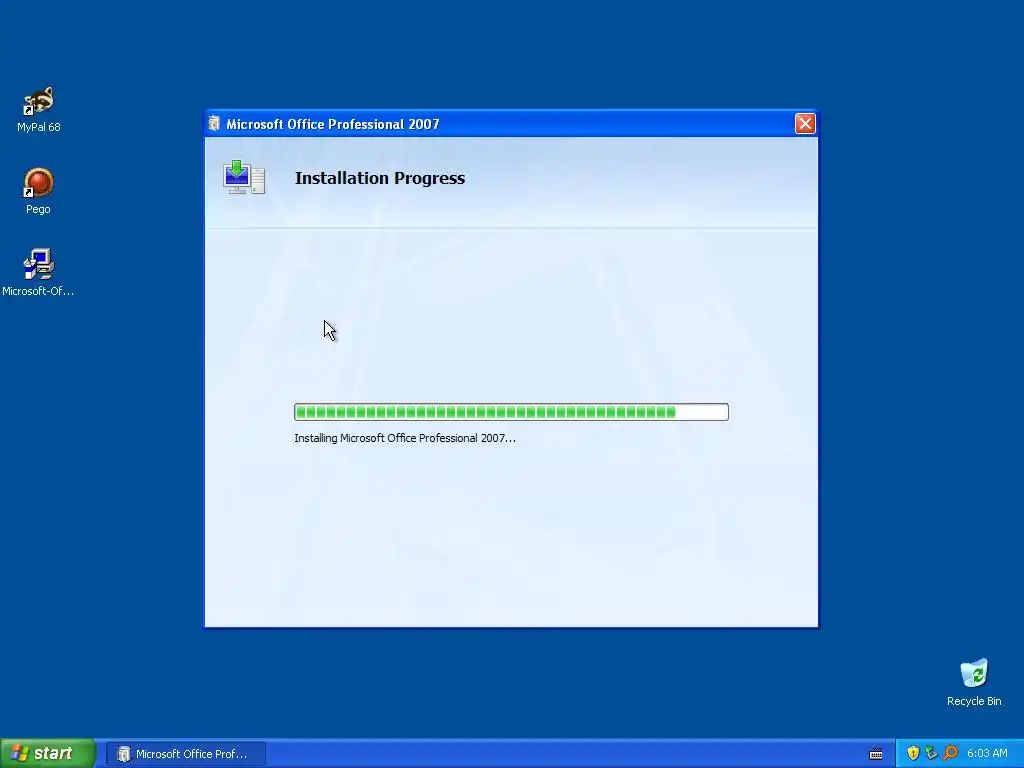Viewport: 1024px width, 768px height.
Task: Click the Microsoft Office Prof... taskbar button
Action: pyautogui.click(x=186, y=754)
